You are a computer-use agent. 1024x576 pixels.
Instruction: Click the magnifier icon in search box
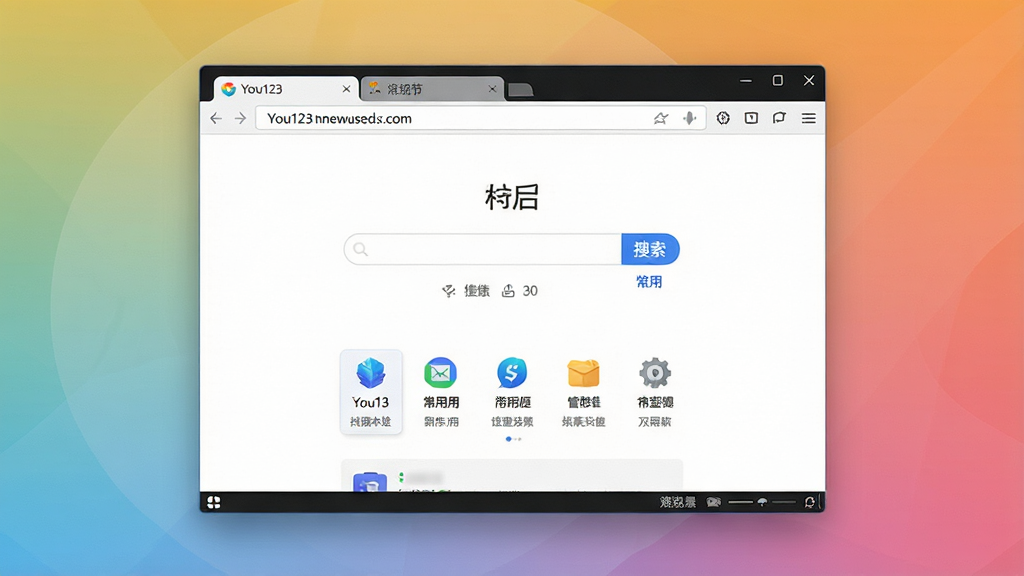click(360, 249)
